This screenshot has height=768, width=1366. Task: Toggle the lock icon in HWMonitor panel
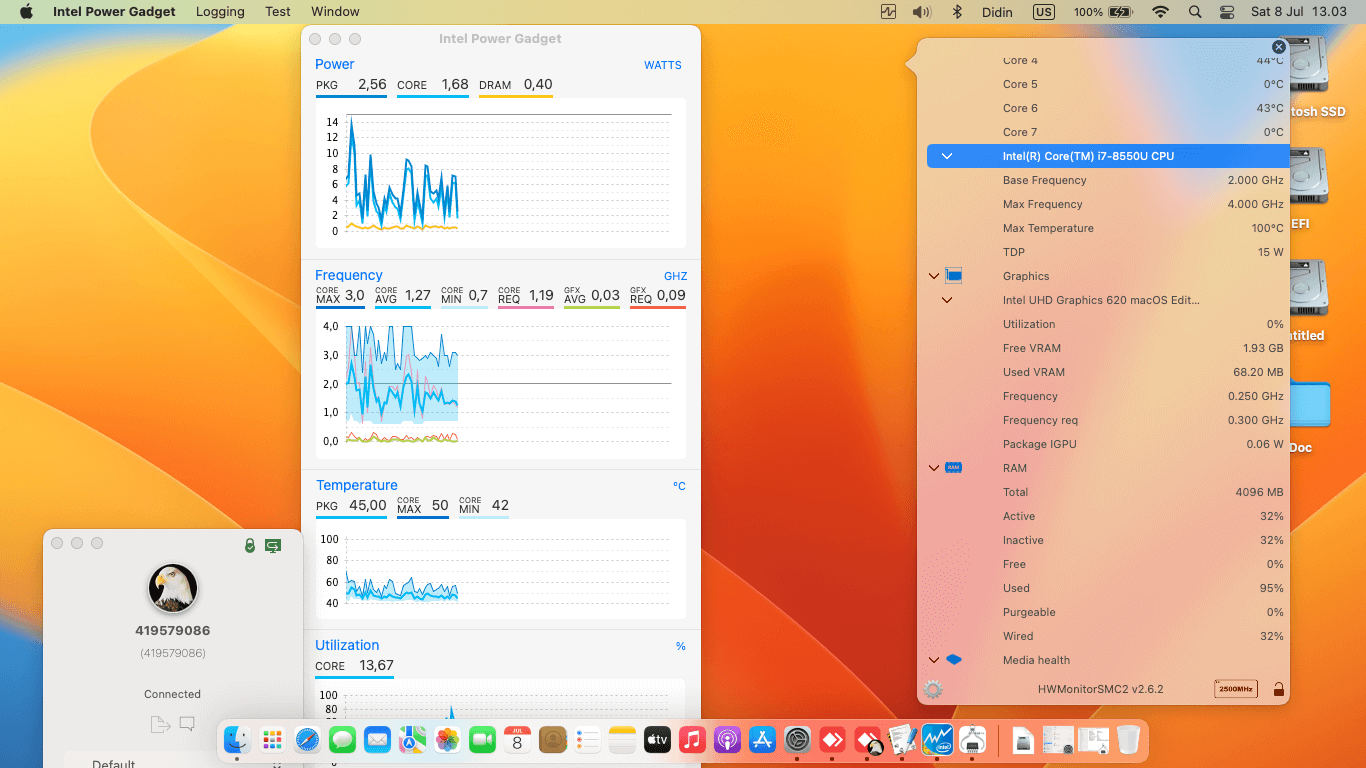click(x=1278, y=689)
